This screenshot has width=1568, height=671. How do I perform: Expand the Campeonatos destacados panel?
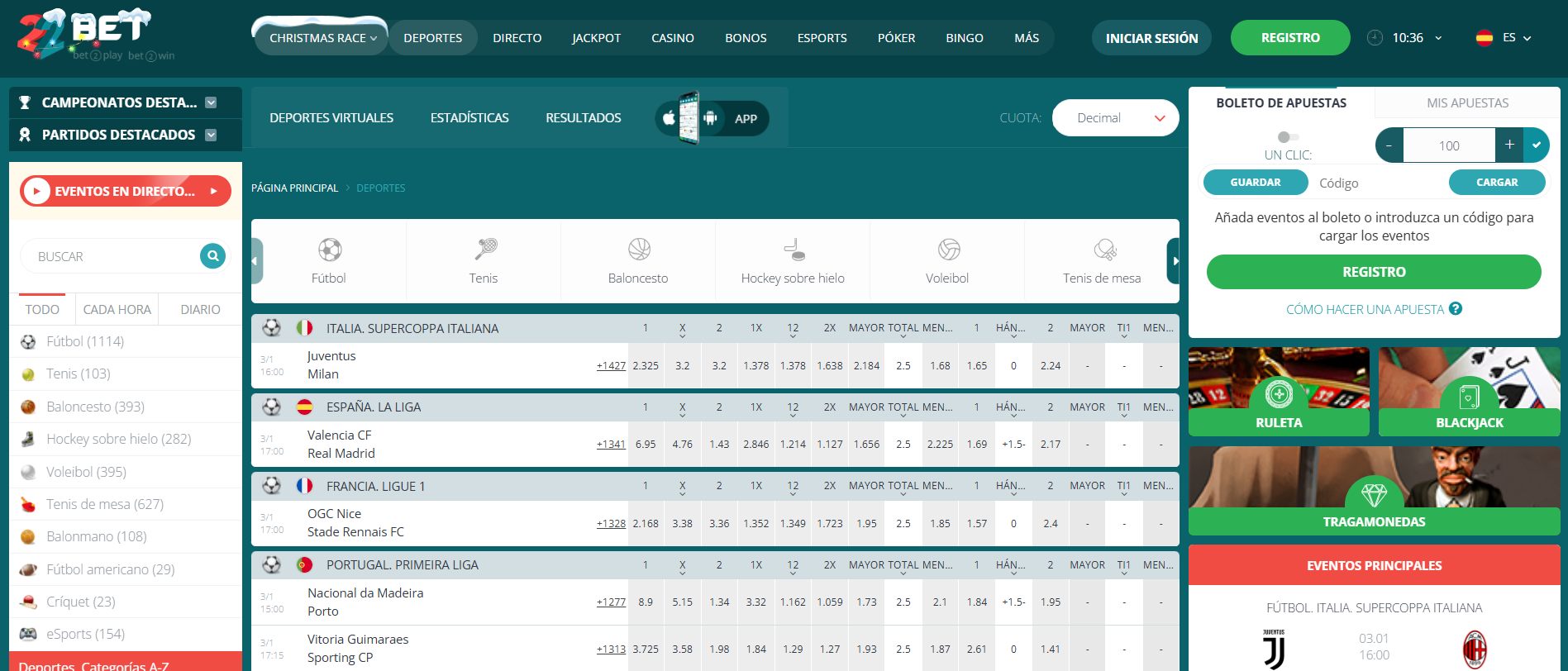(x=211, y=102)
